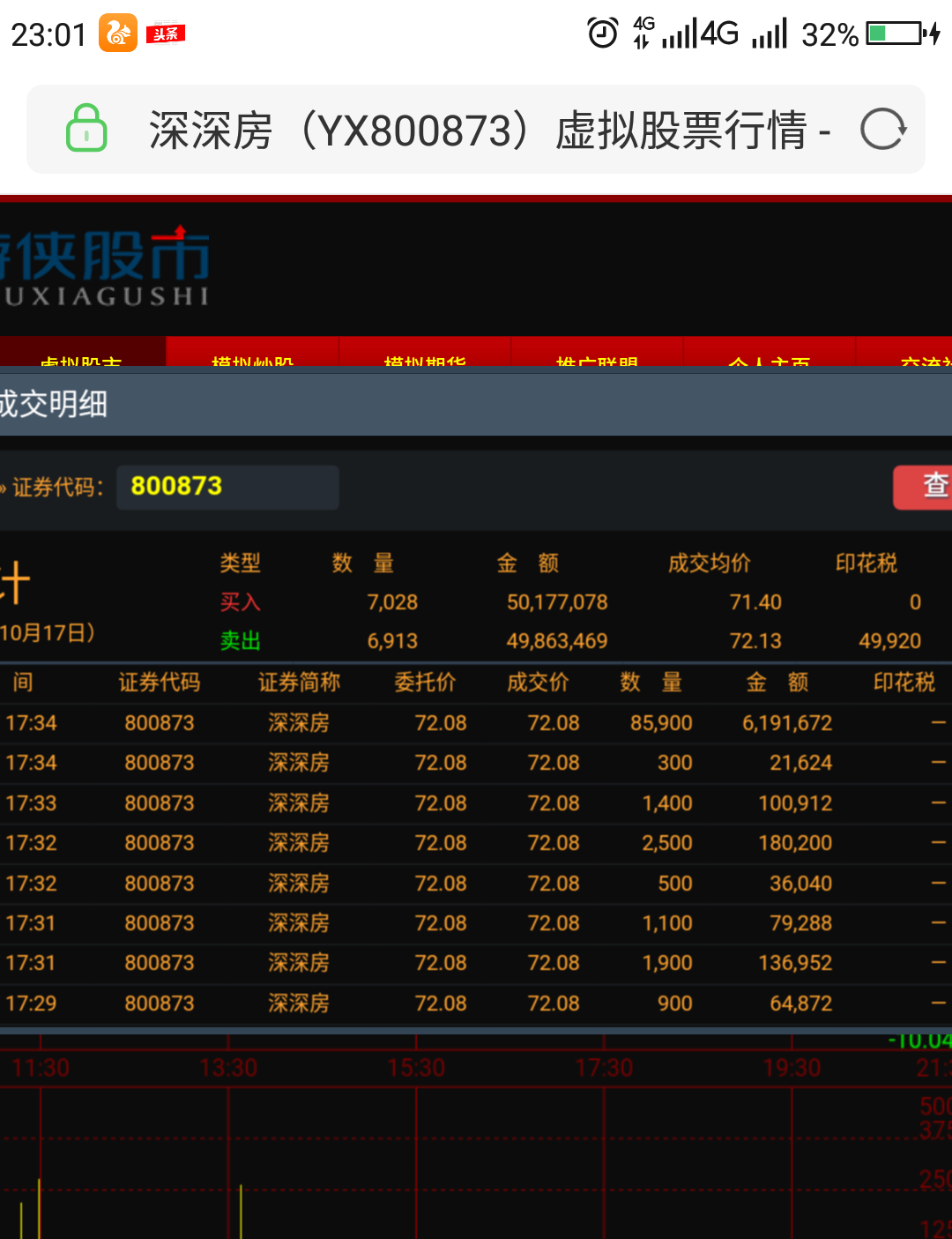This screenshot has height=1239, width=952.
Task: Tap the UC Browser notification icon
Action: click(x=117, y=34)
